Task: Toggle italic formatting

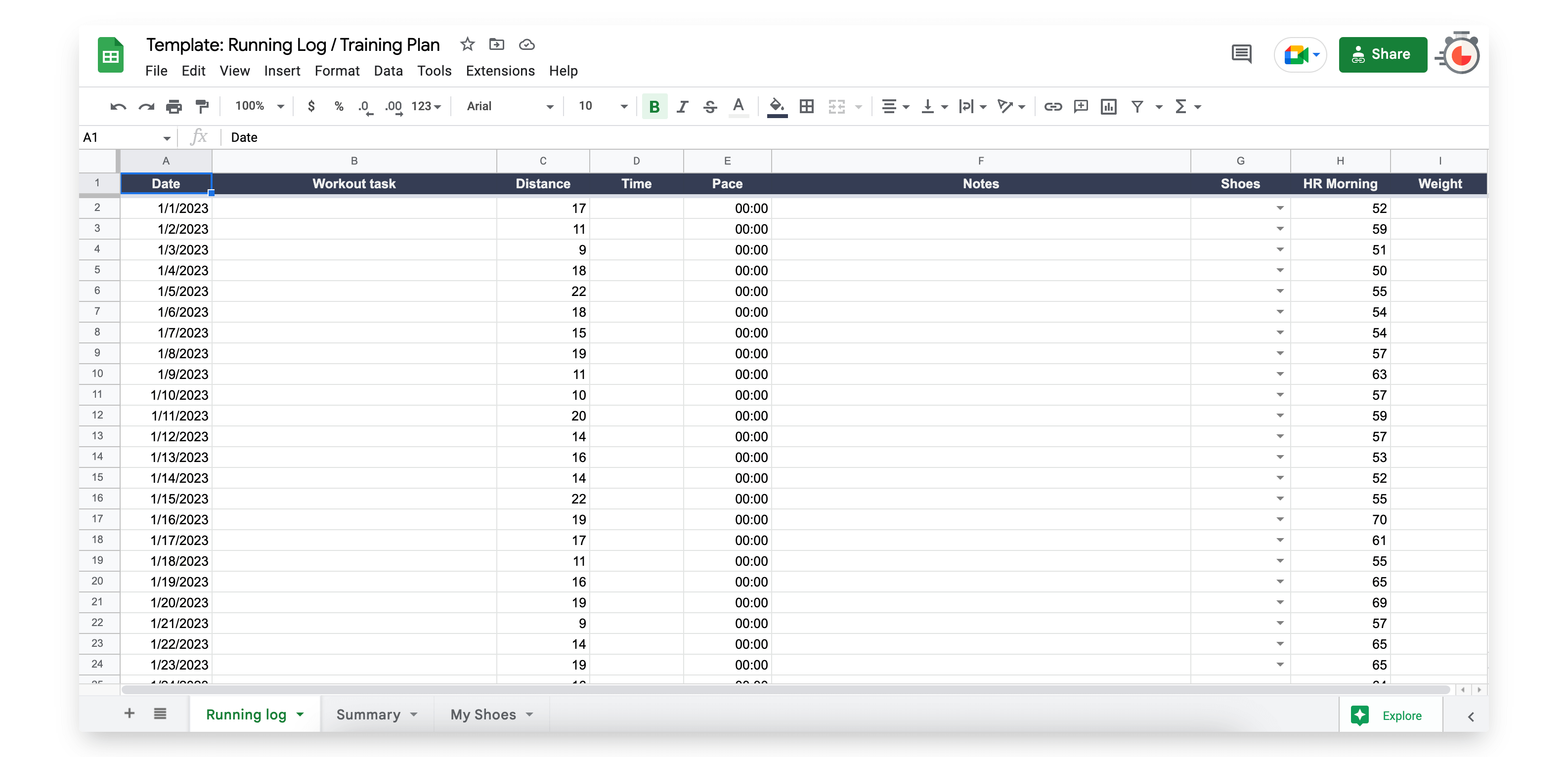Action: pyautogui.click(x=682, y=106)
